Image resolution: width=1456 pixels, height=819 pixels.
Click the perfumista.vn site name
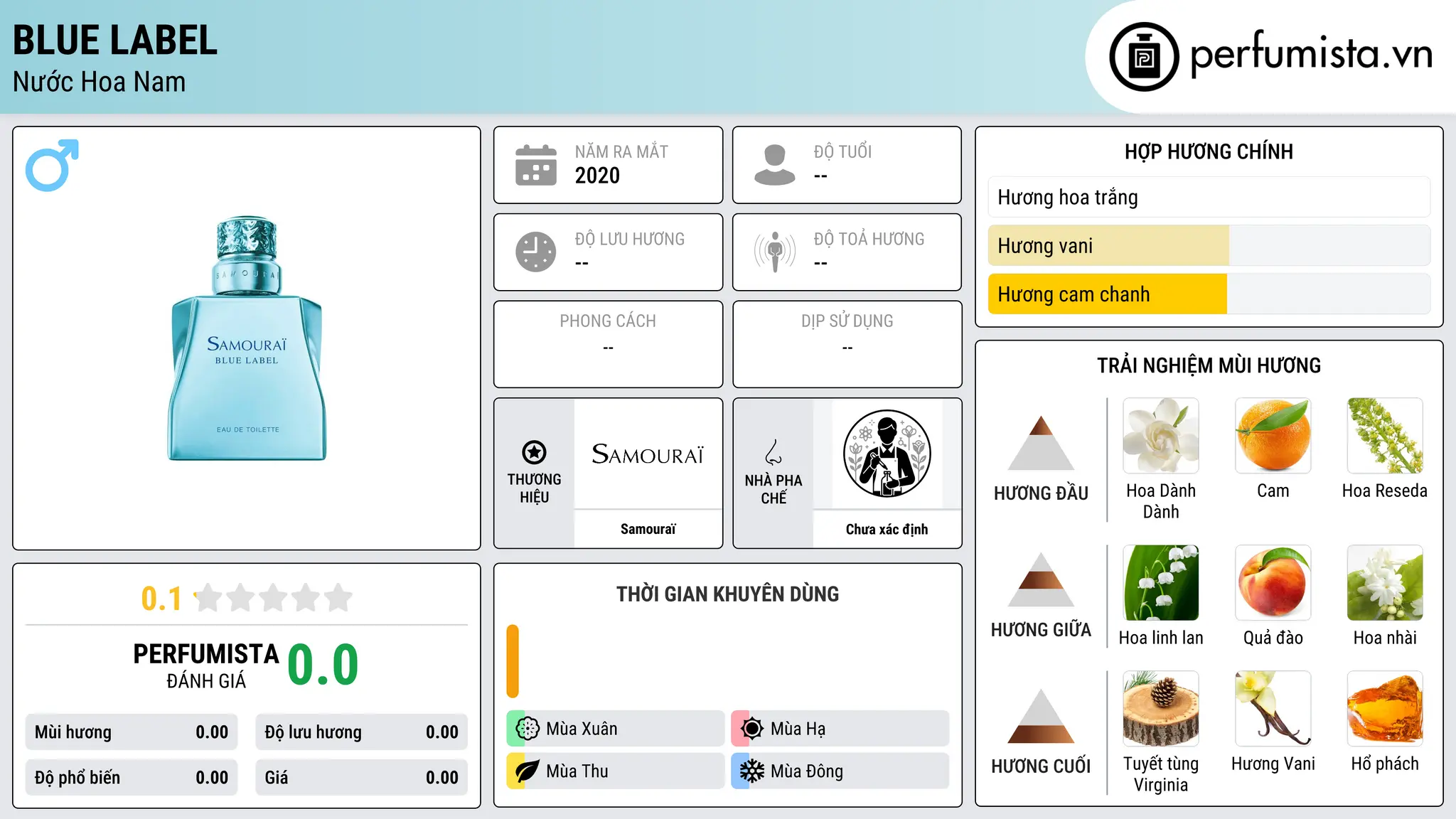click(x=1312, y=55)
